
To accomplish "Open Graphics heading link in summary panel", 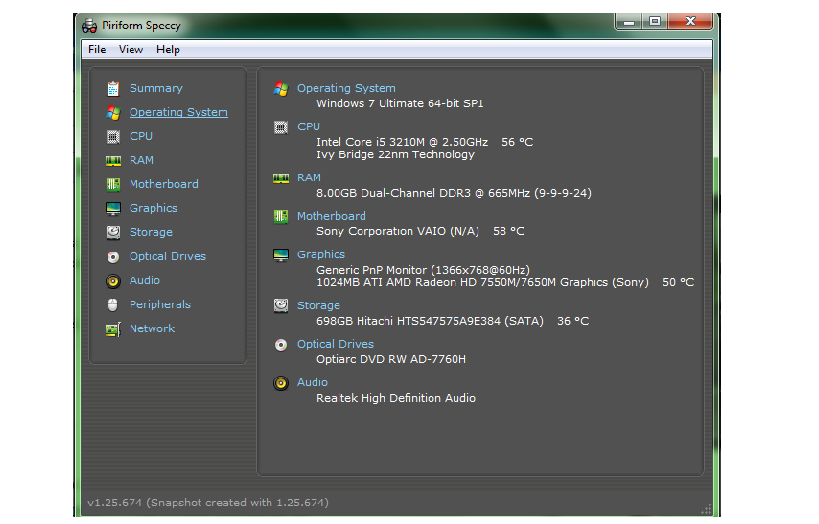I will click(321, 254).
